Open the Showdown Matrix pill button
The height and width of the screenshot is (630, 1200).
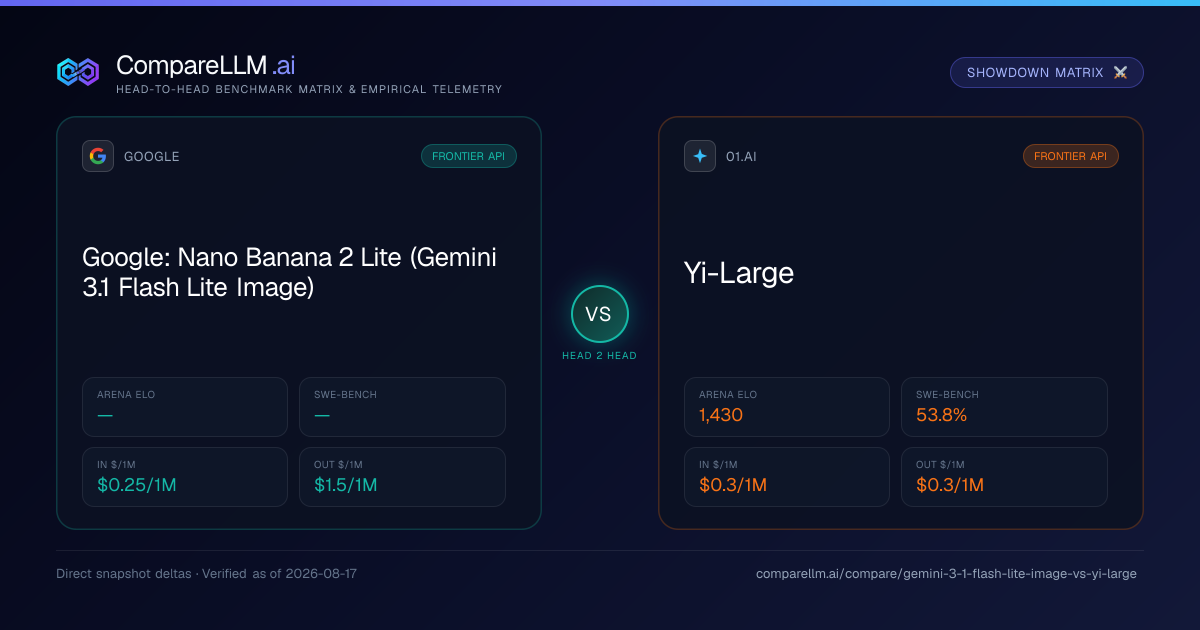point(1047,73)
